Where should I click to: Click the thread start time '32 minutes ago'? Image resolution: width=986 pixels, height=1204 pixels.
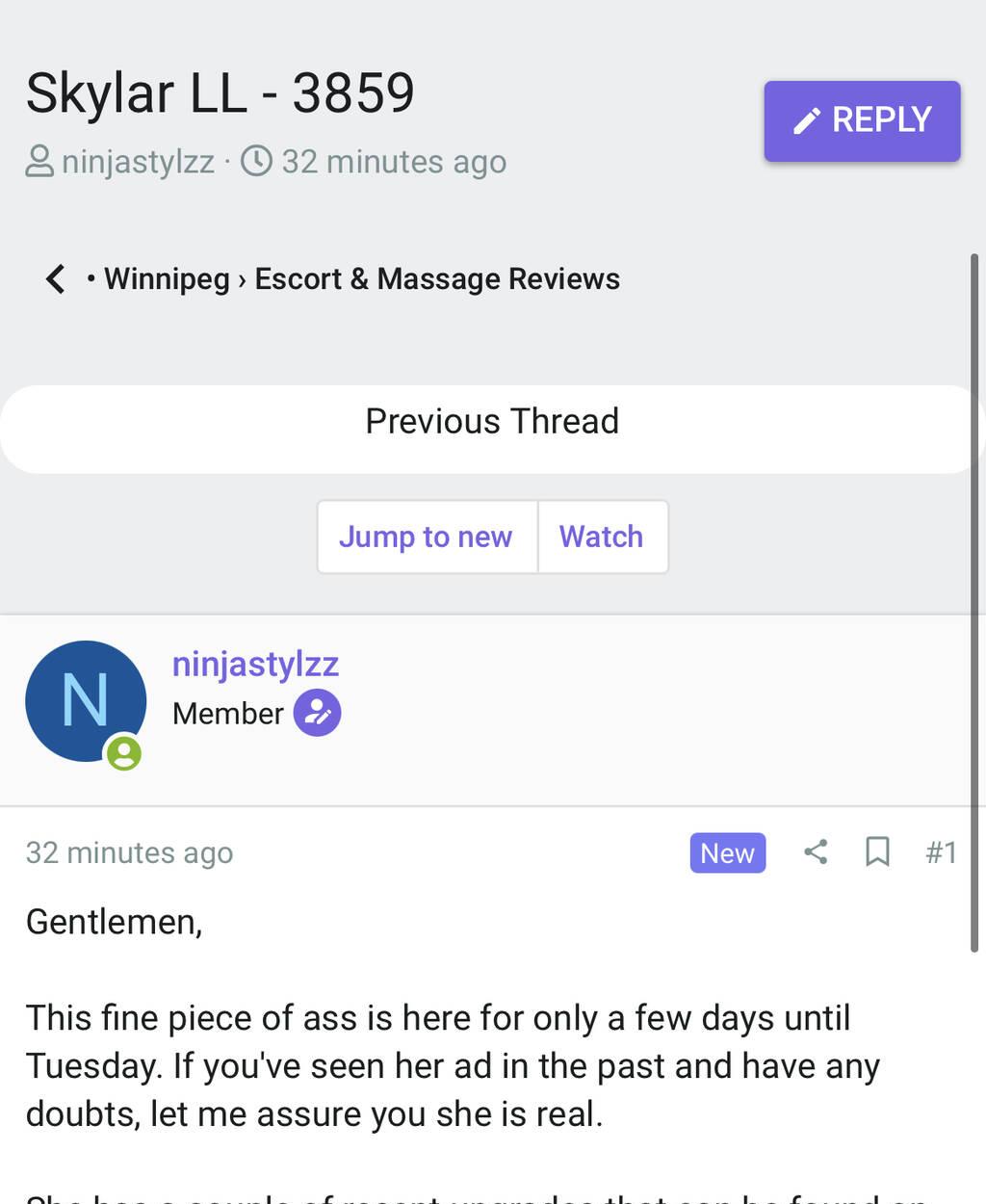click(394, 162)
